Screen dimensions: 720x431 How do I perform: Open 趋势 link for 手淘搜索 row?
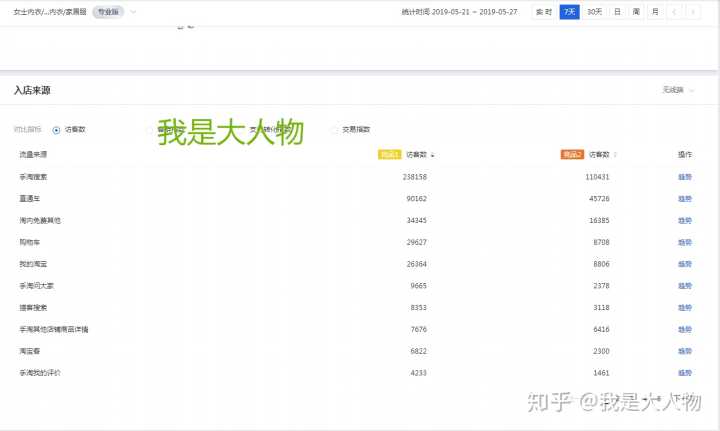pyautogui.click(x=685, y=177)
